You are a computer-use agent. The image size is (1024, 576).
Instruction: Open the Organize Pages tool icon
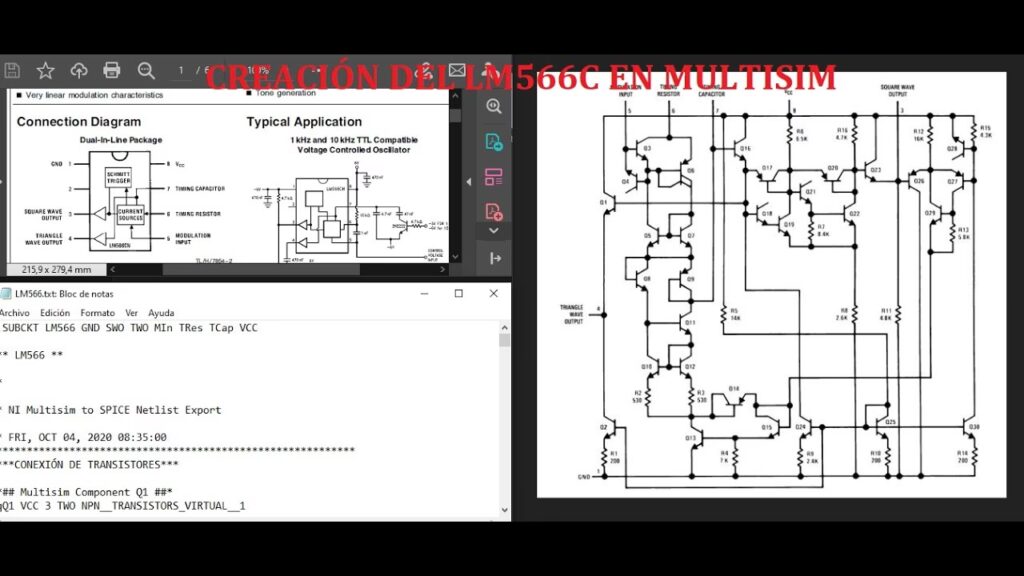coord(494,177)
